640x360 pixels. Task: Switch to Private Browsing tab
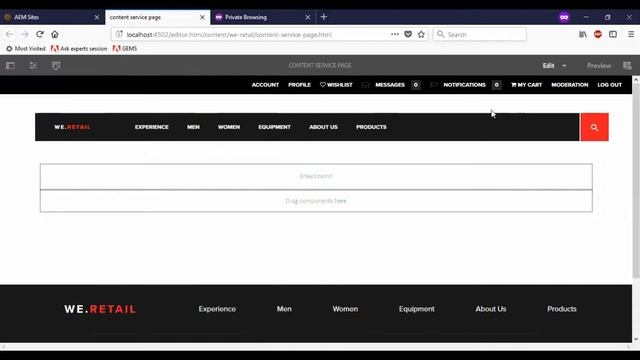pos(263,17)
